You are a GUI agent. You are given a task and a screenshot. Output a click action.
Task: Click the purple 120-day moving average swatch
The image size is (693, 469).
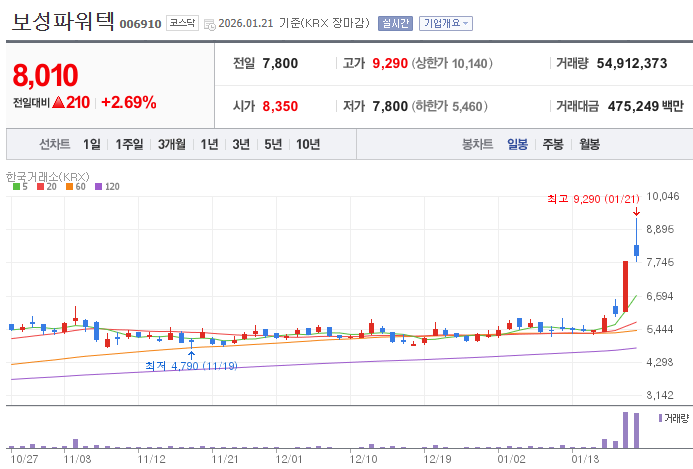click(x=99, y=187)
